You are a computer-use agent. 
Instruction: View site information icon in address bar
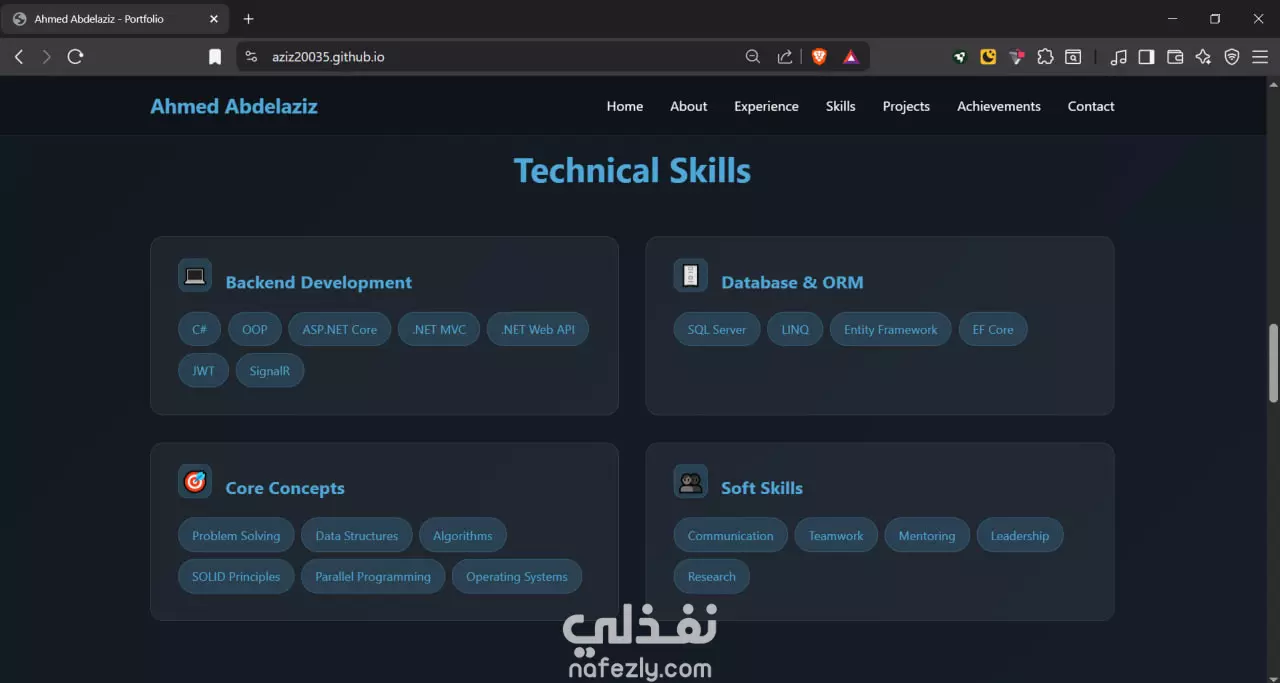coord(251,57)
